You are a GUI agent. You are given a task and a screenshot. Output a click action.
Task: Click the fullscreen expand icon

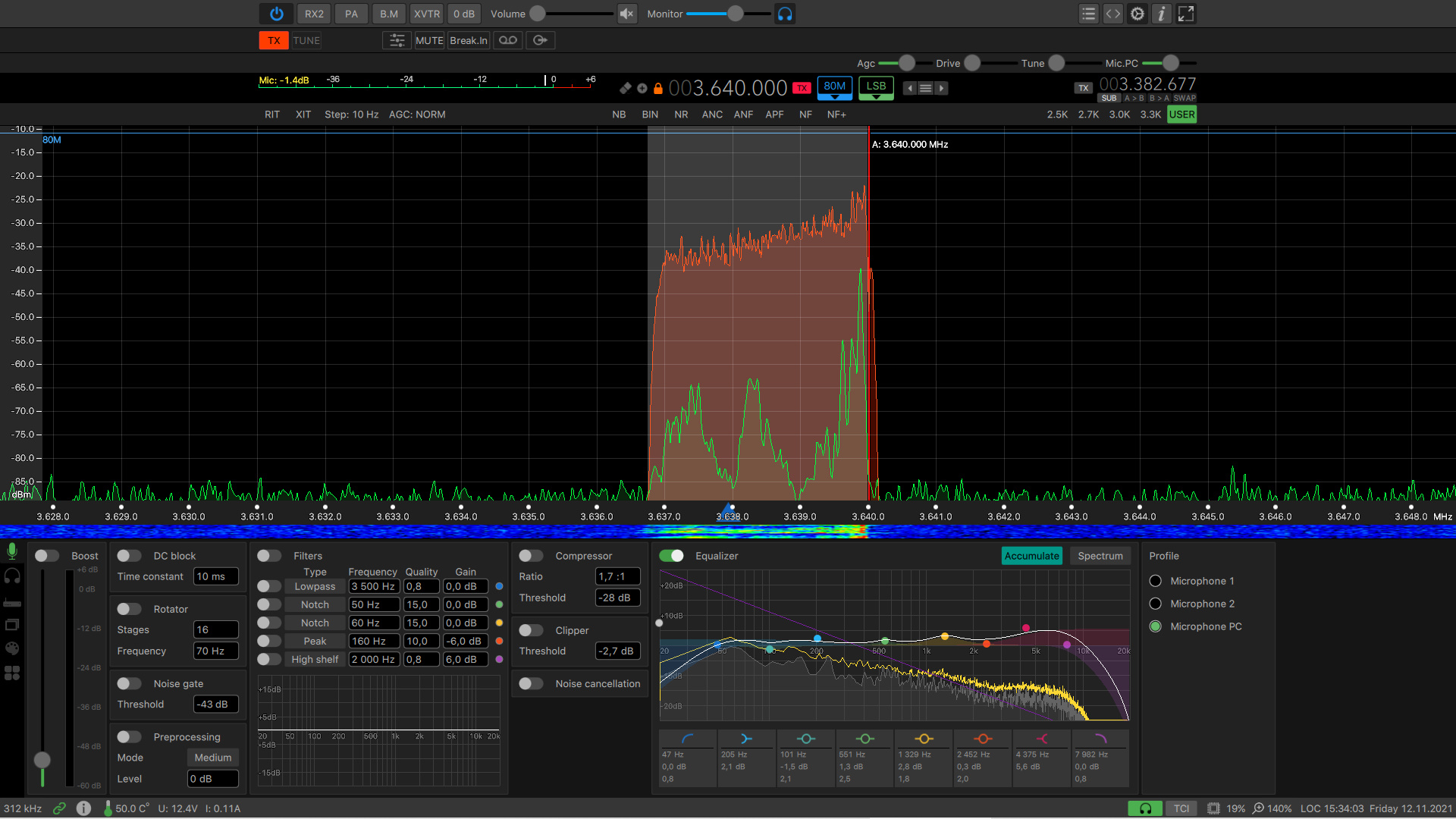pos(1186,14)
